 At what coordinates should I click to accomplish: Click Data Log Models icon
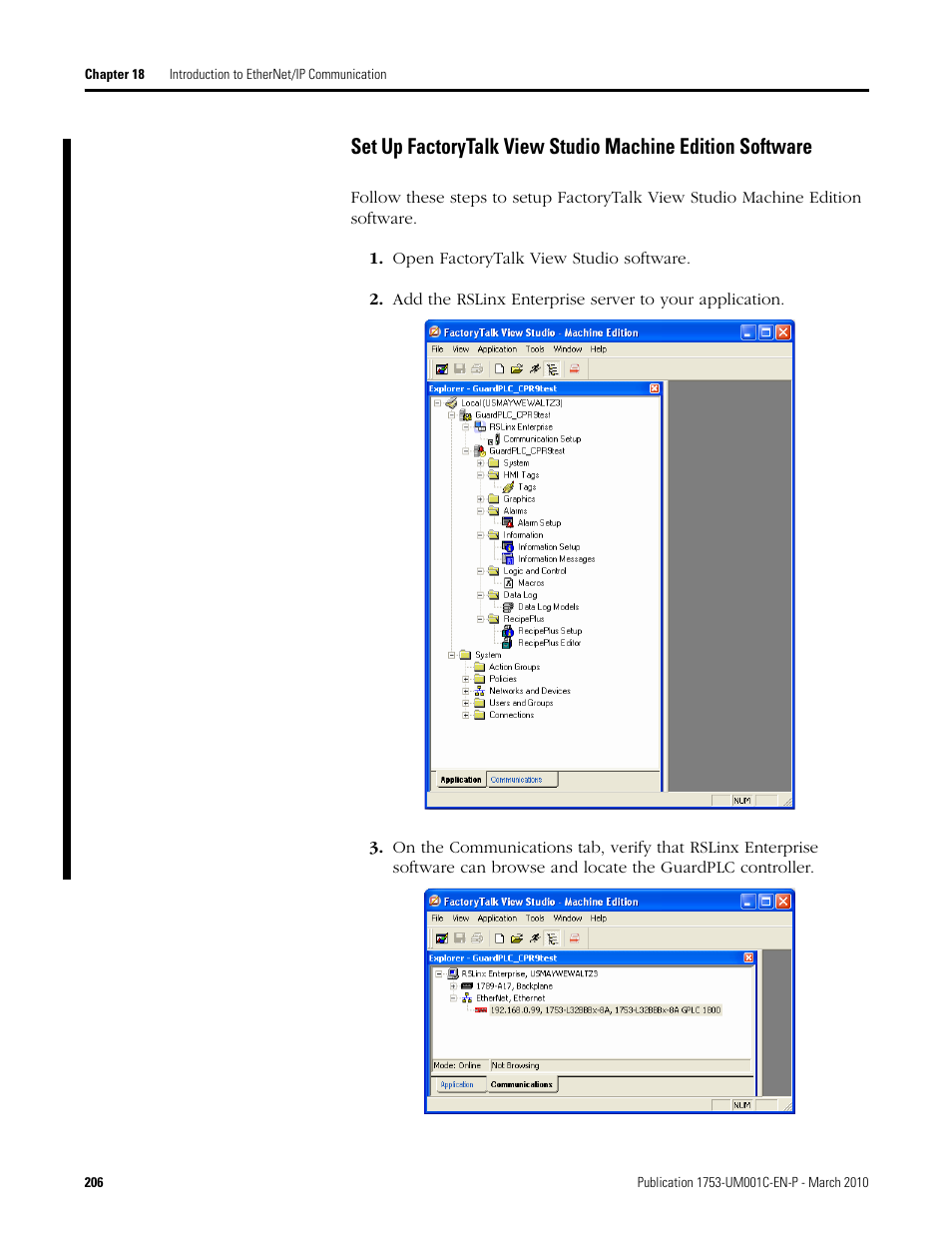tap(508, 607)
